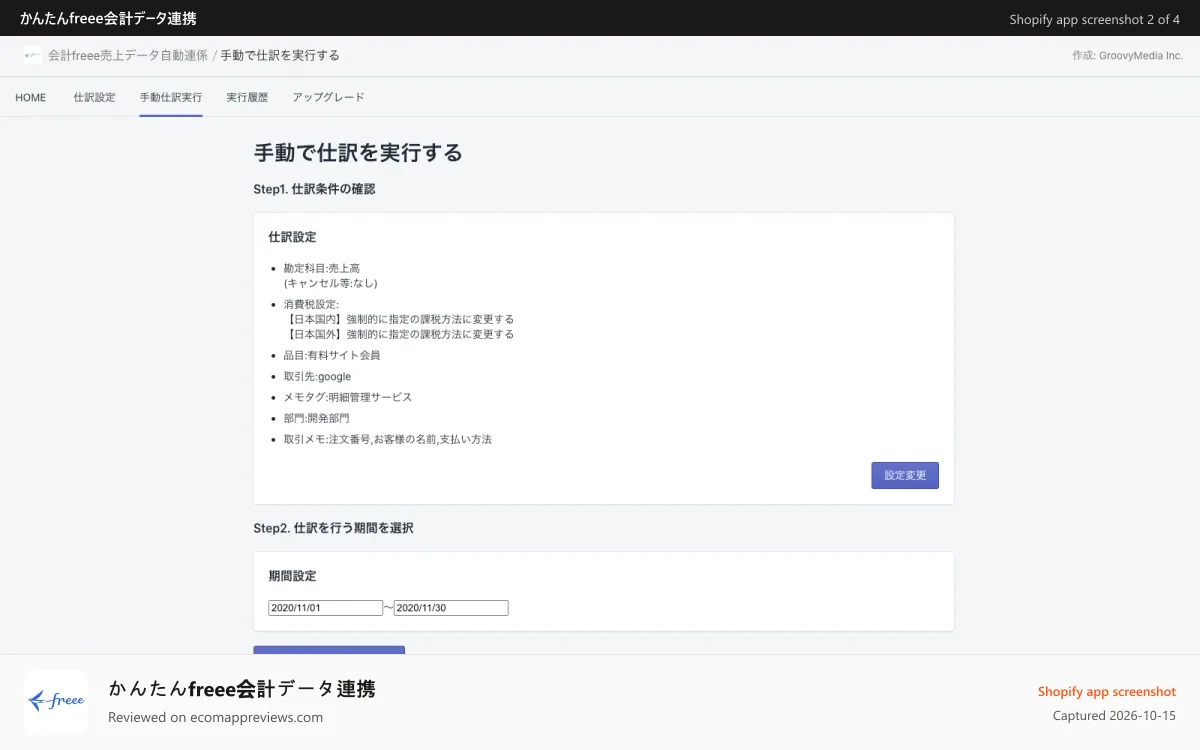This screenshot has height=750, width=1200.
Task: Click the 部門:開発部門 list item
Action: [x=316, y=418]
